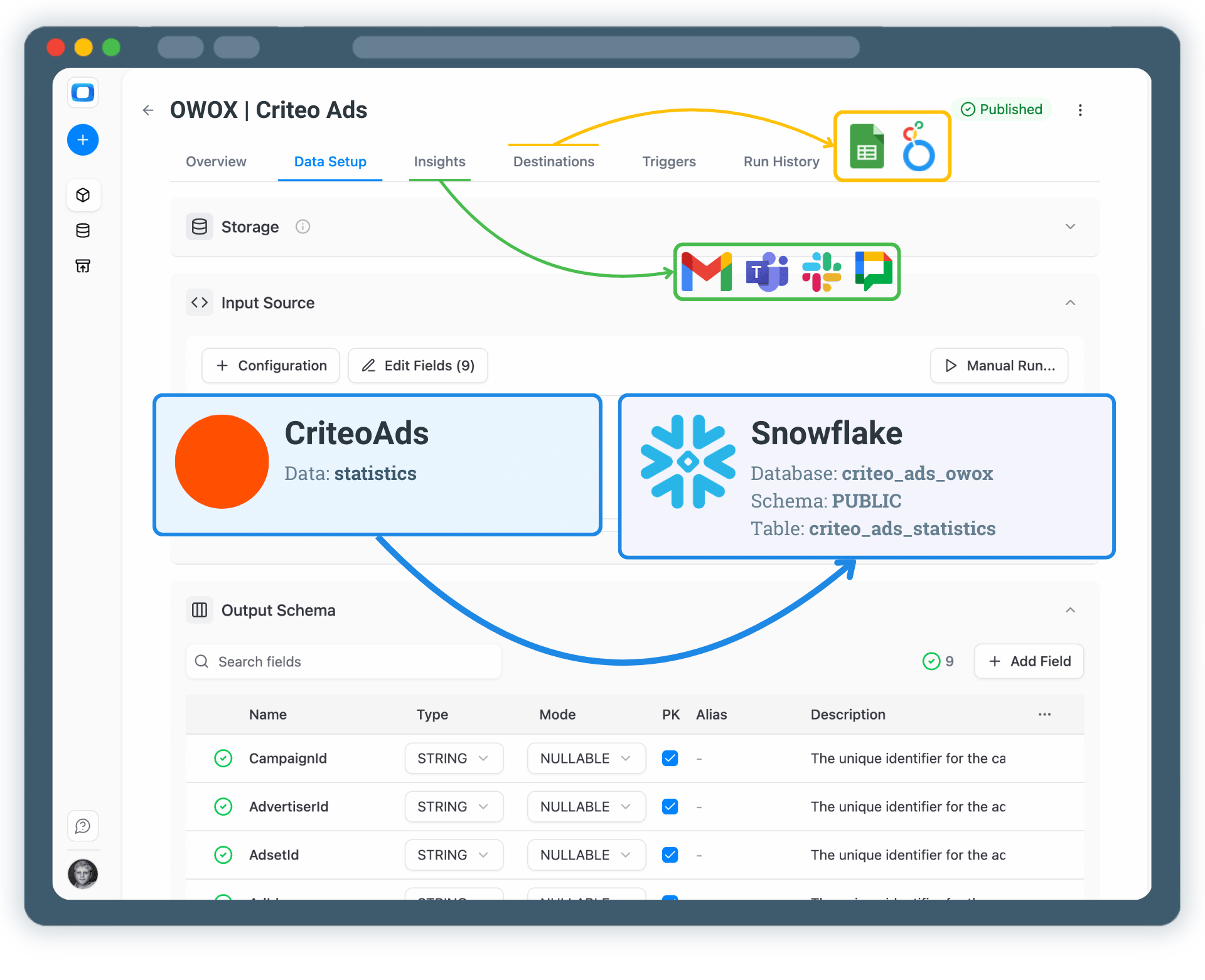Open the Type dropdown for CampaignId
Viewport: 1205px width, 980px height.
[x=453, y=758]
